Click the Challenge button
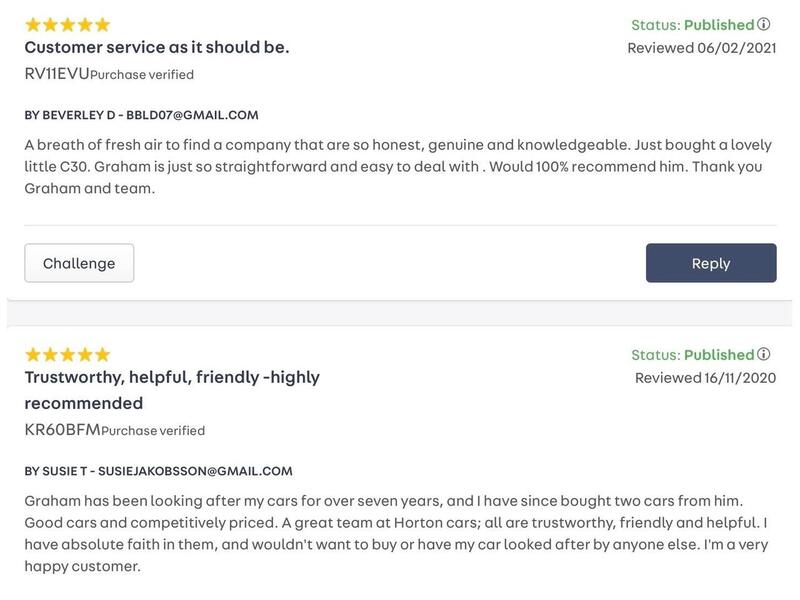 pos(79,263)
